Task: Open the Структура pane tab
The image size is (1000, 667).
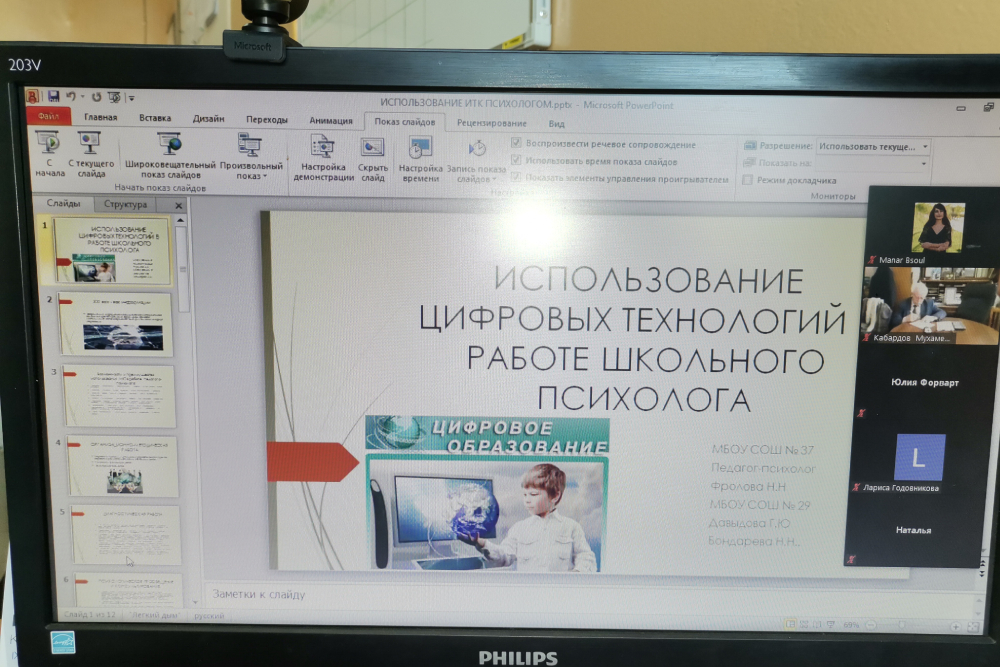Action: click(x=124, y=205)
